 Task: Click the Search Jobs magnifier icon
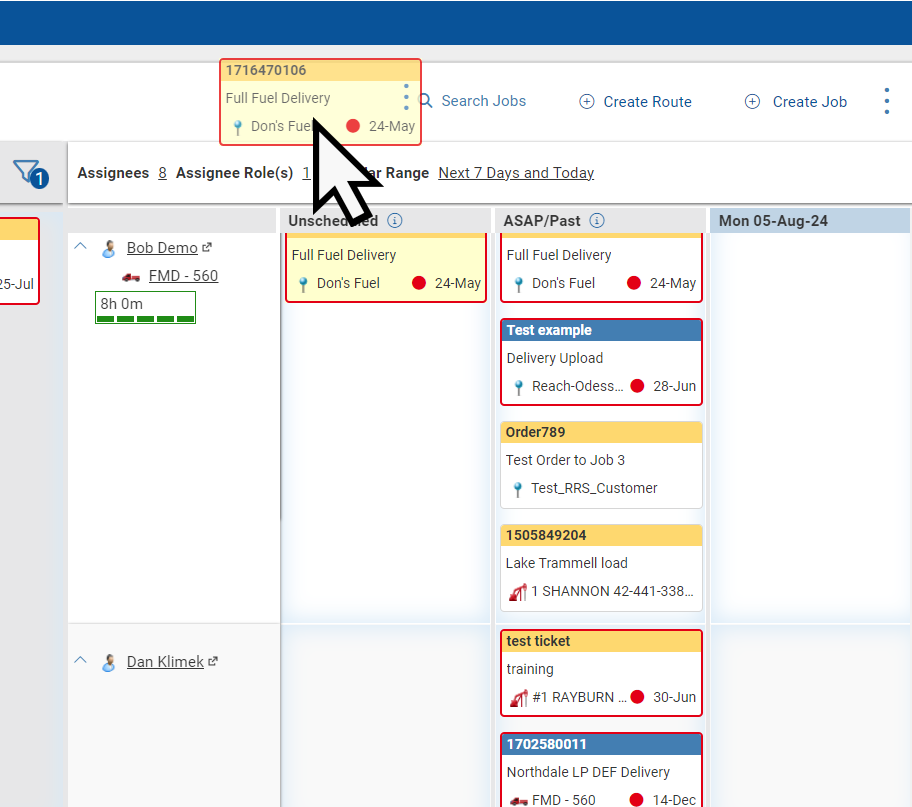tap(426, 101)
